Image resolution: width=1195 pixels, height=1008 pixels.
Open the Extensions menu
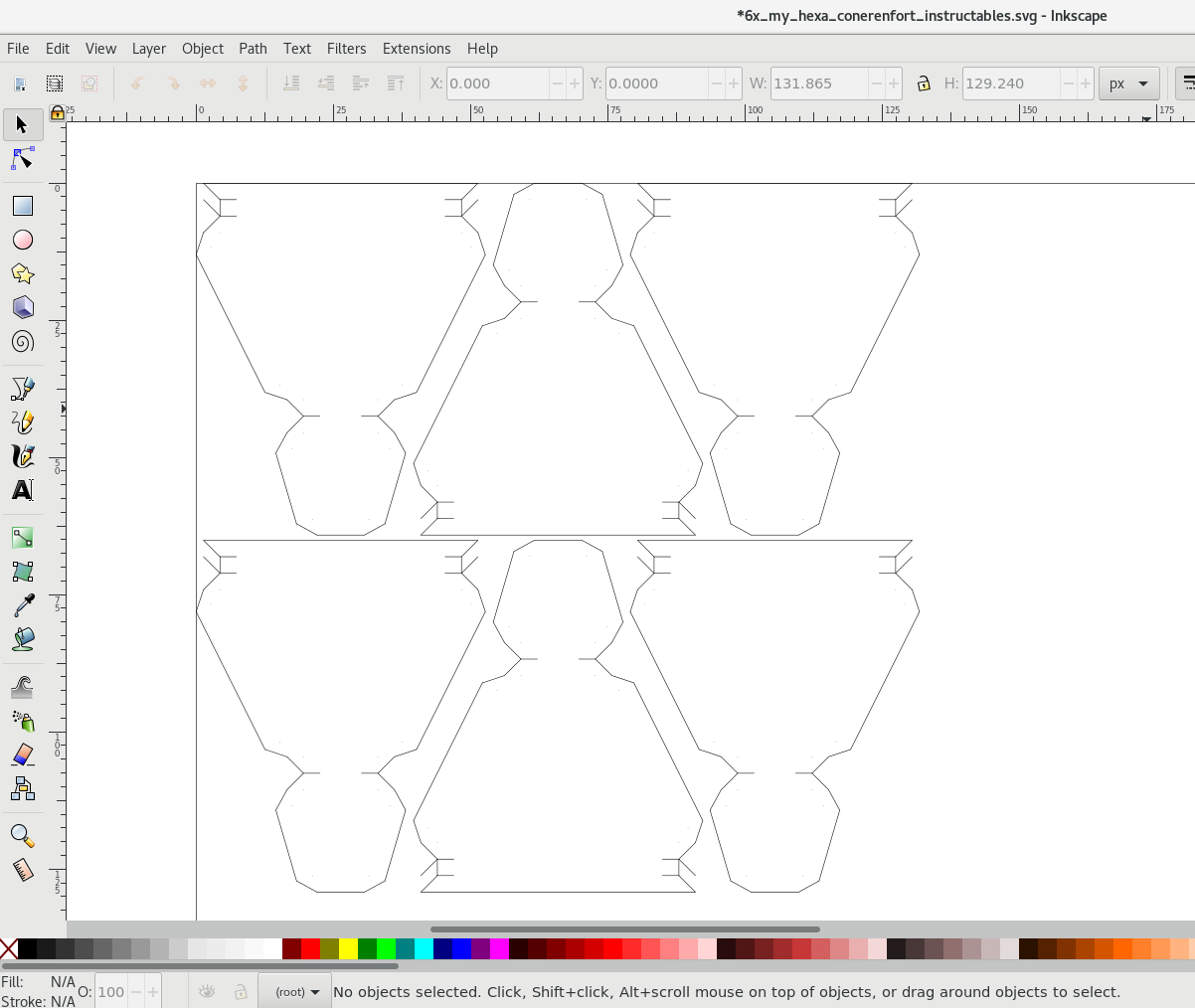(x=417, y=48)
